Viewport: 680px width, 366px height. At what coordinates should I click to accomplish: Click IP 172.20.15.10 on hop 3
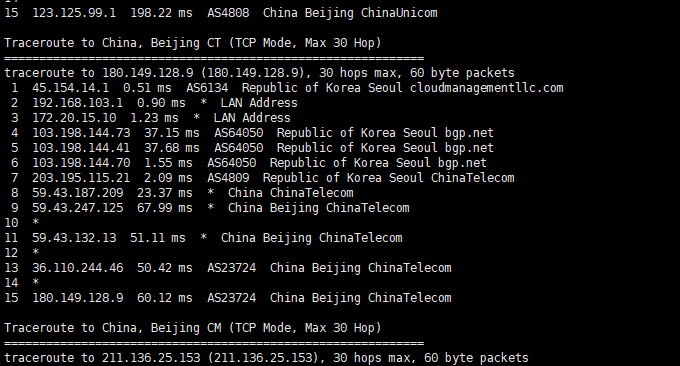(x=74, y=118)
